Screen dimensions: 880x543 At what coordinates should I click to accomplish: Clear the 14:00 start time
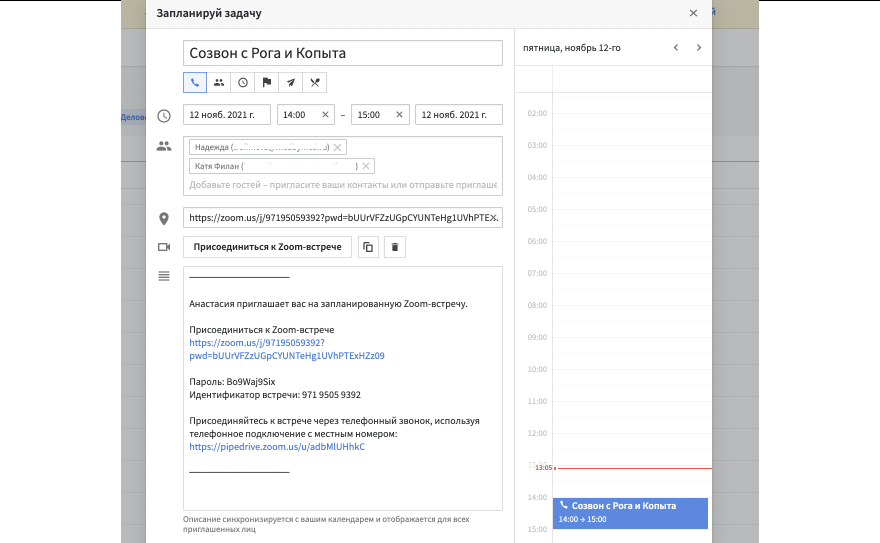pos(325,115)
